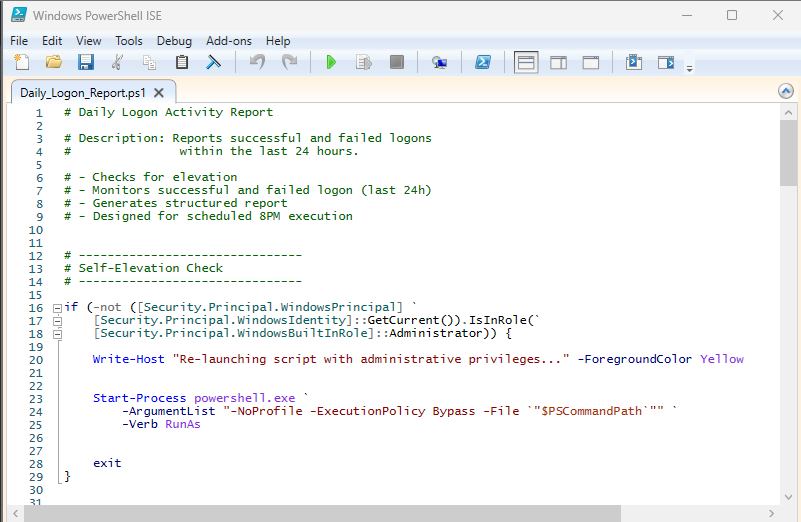Screen dimensions: 801x522
Task: Redo the last undone edit
Action: pyautogui.click(x=289, y=62)
